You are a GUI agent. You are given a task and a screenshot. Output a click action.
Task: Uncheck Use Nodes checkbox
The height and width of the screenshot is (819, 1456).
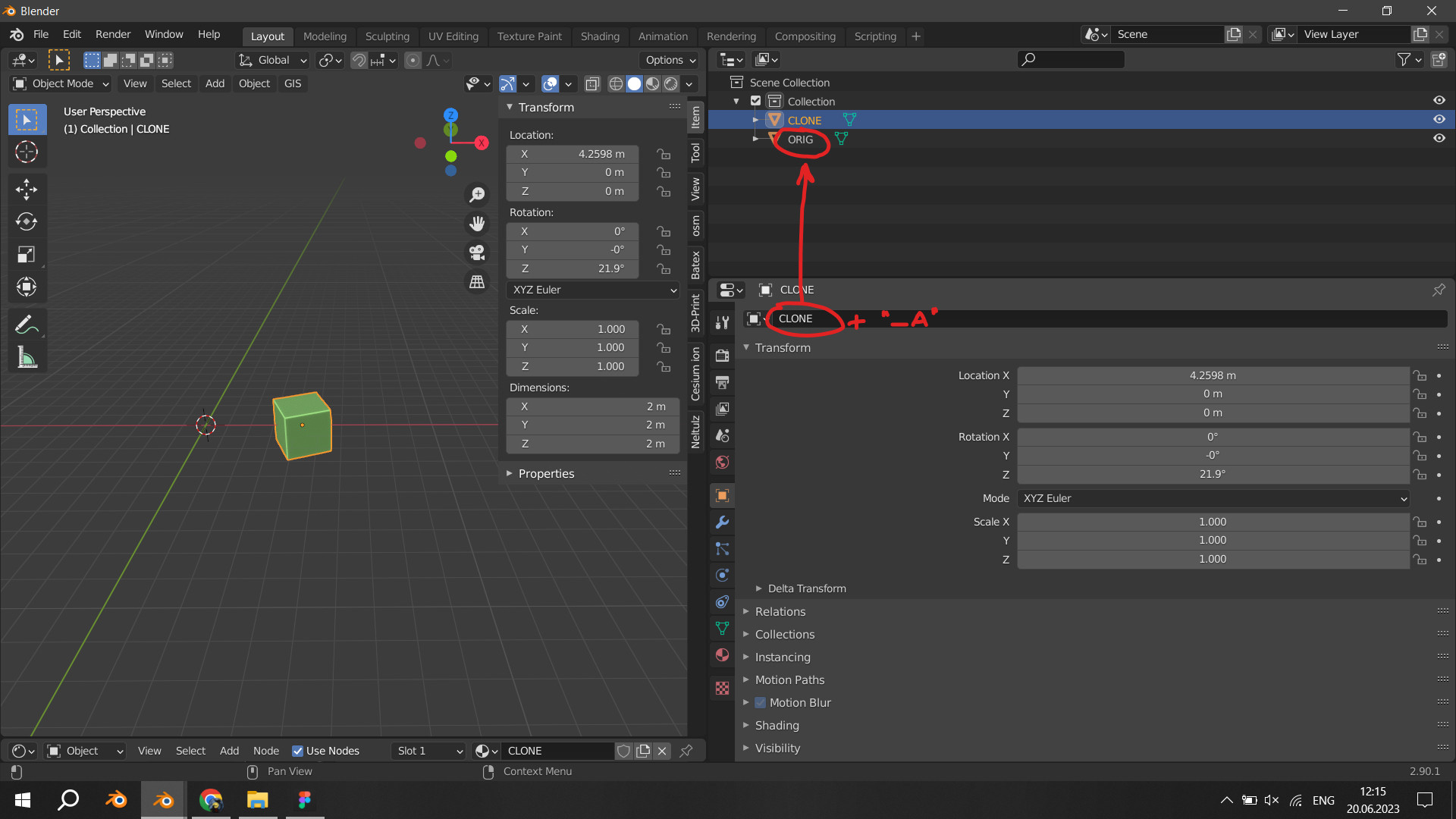[x=298, y=751]
